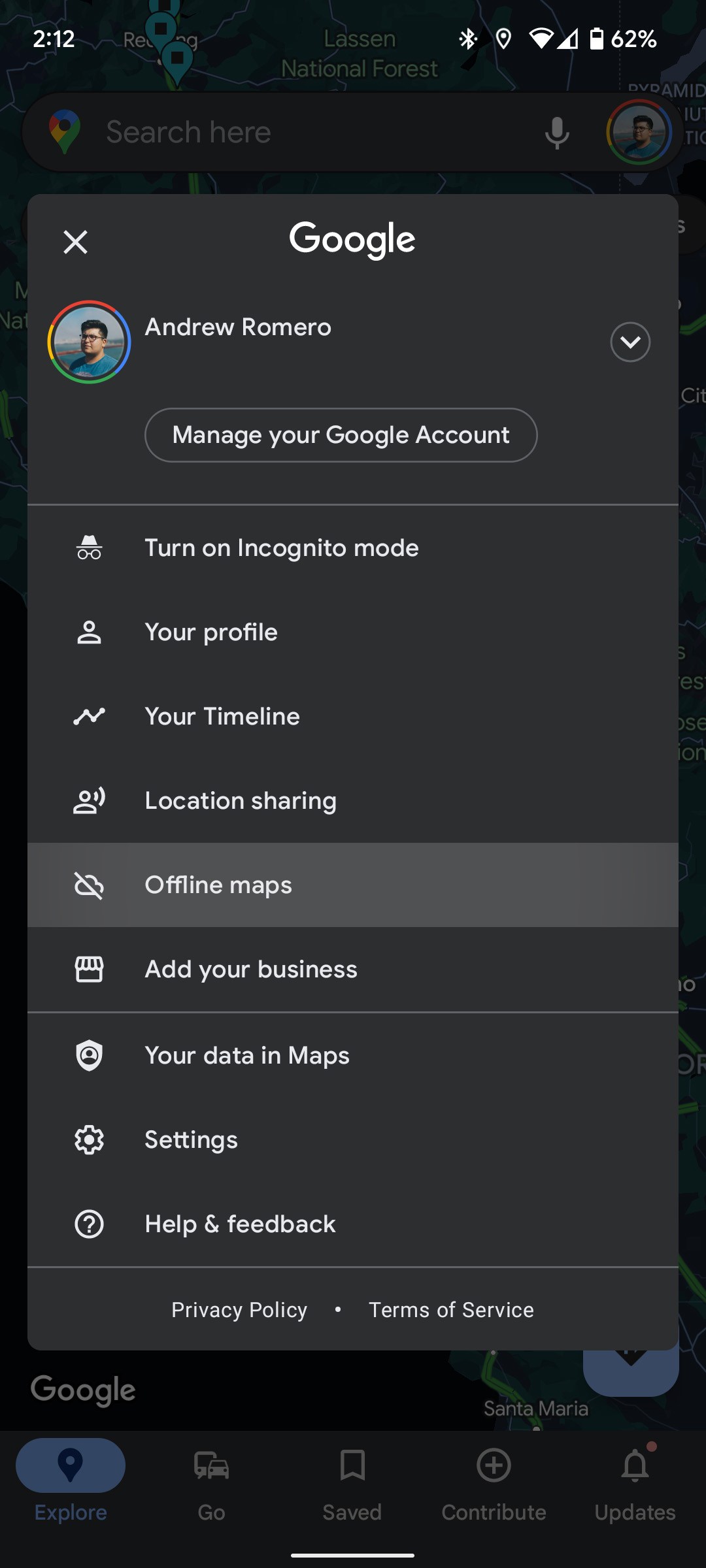Switch to the Updates tab

[x=635, y=1482]
